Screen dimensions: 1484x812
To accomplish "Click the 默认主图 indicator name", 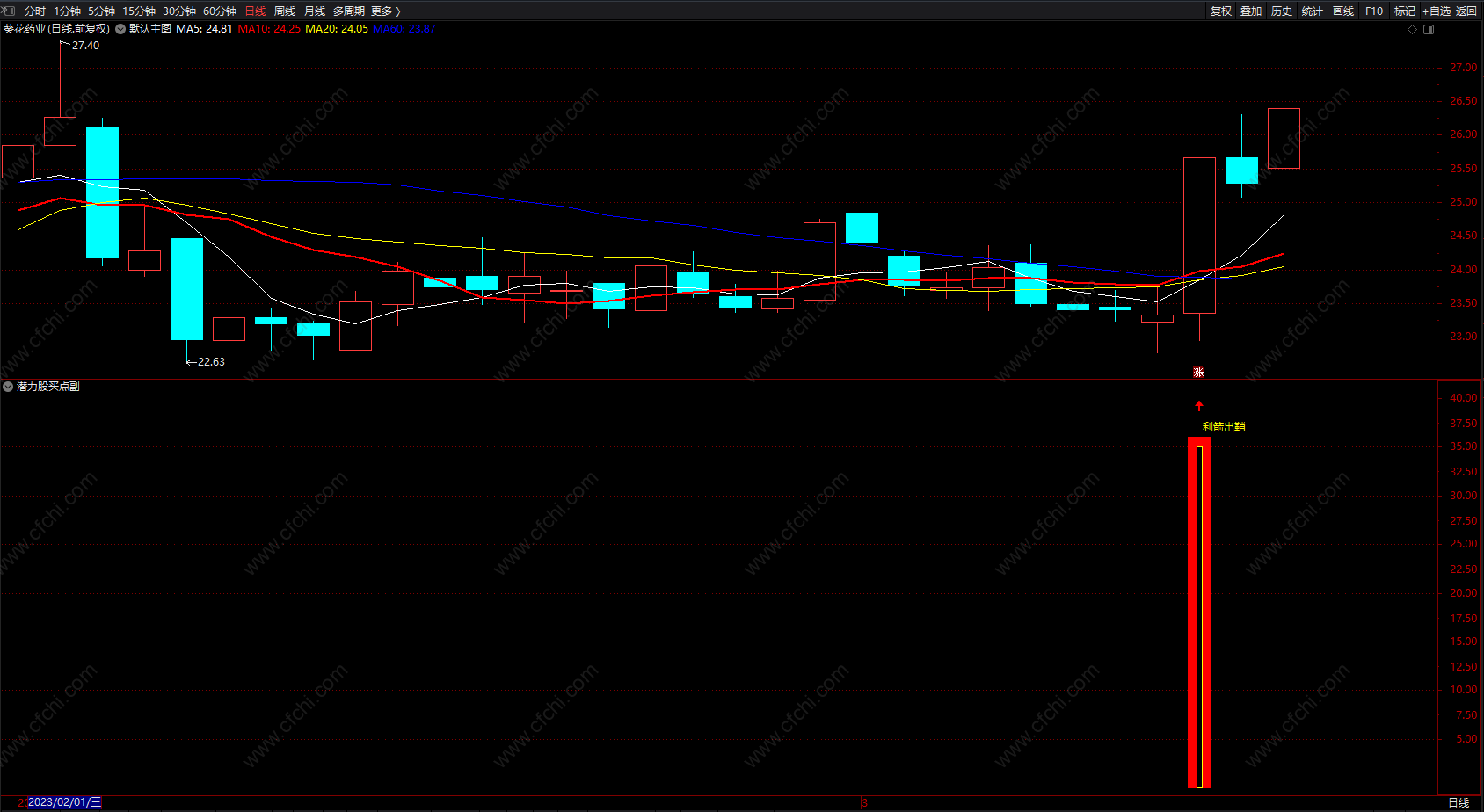I will tap(150, 29).
